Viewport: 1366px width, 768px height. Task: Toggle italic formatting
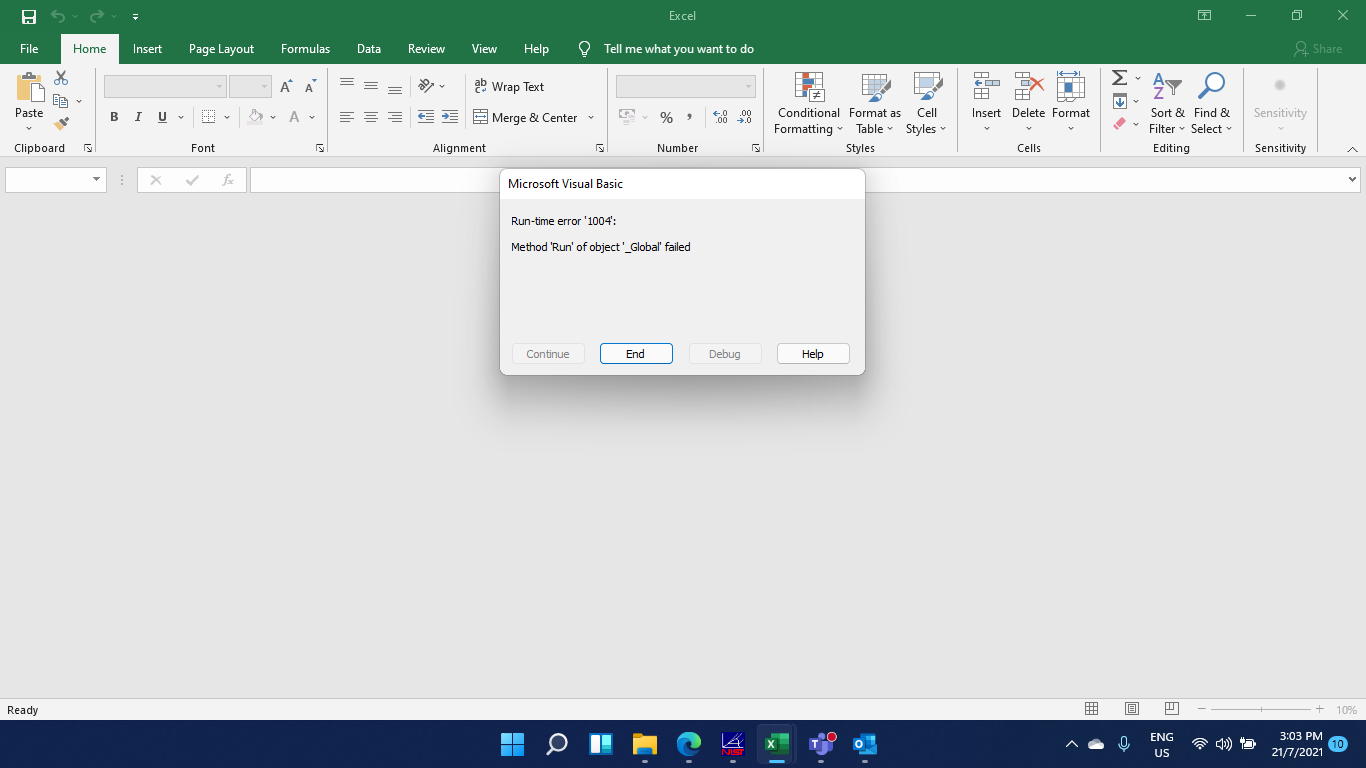[138, 117]
